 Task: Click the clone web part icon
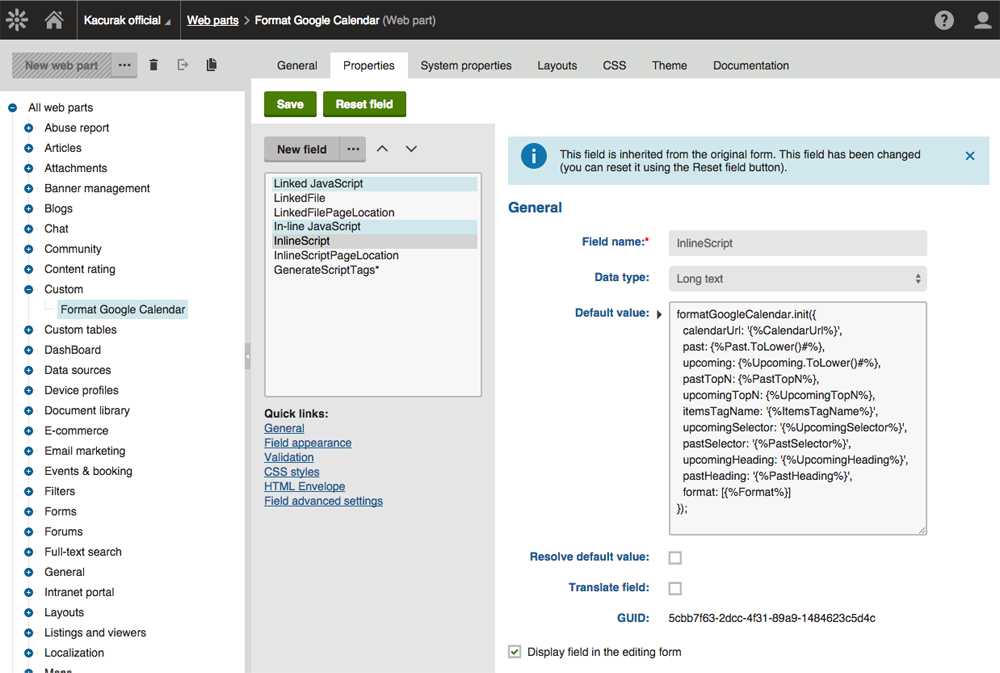coord(211,65)
